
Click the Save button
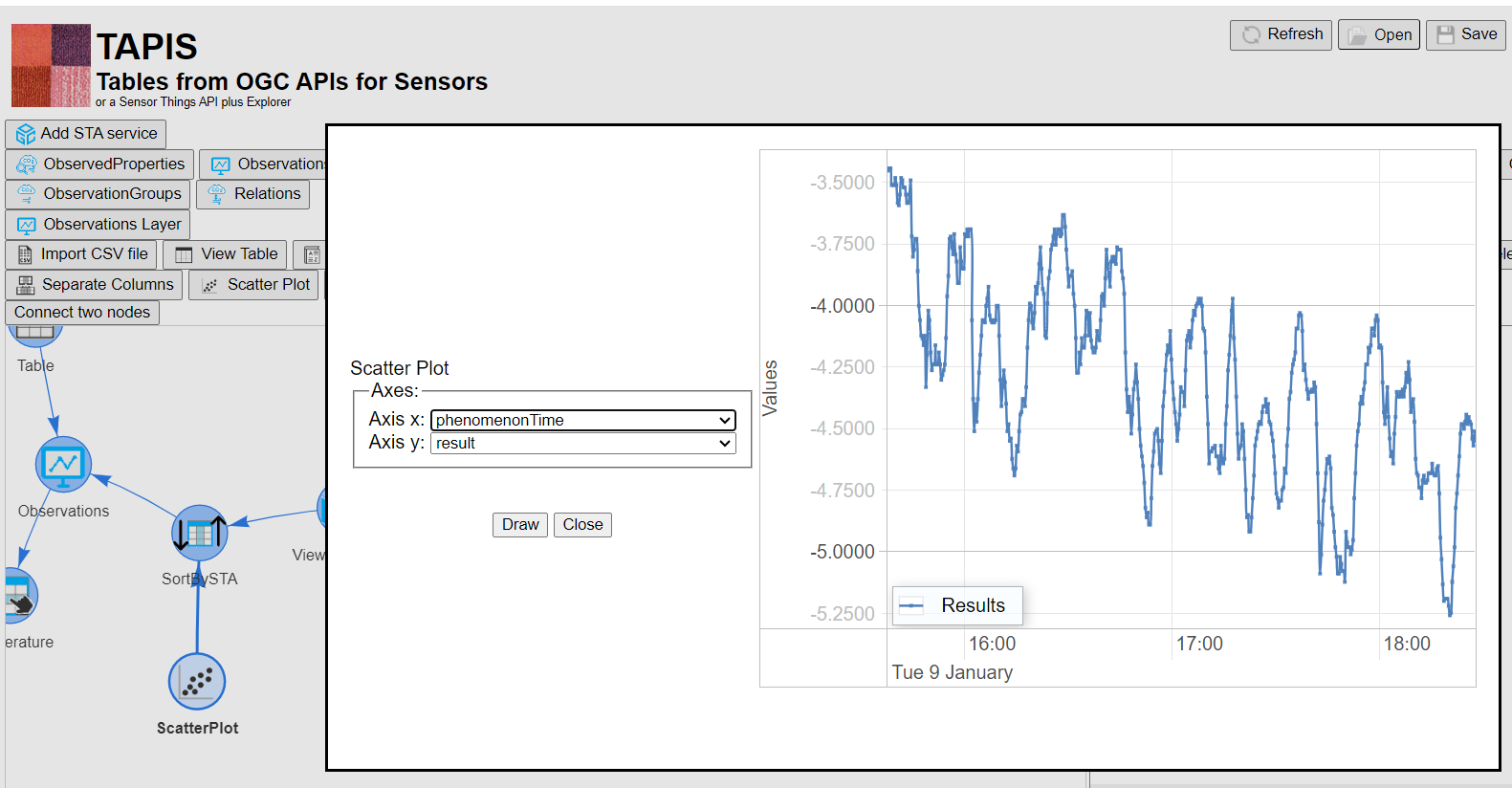1466,34
